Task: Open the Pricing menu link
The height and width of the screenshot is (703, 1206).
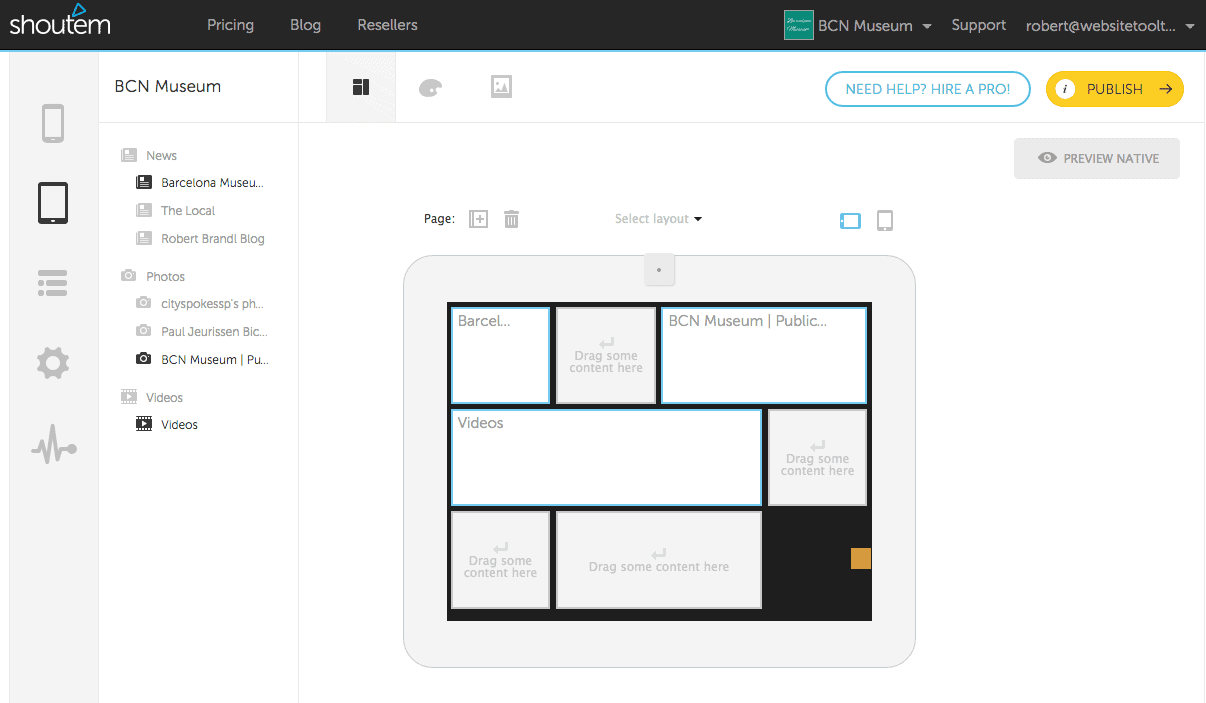Action: pyautogui.click(x=230, y=25)
